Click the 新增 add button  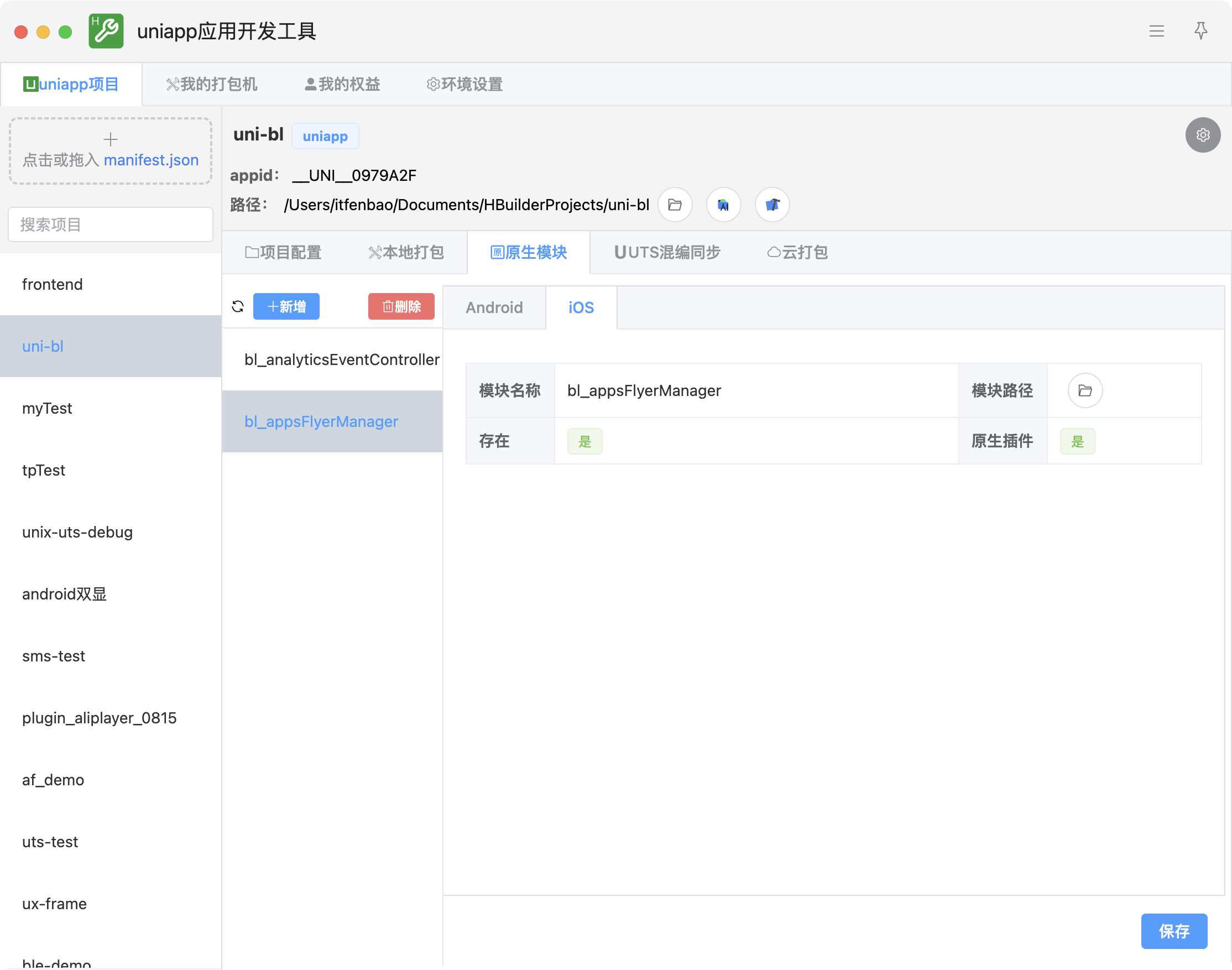pos(286,307)
